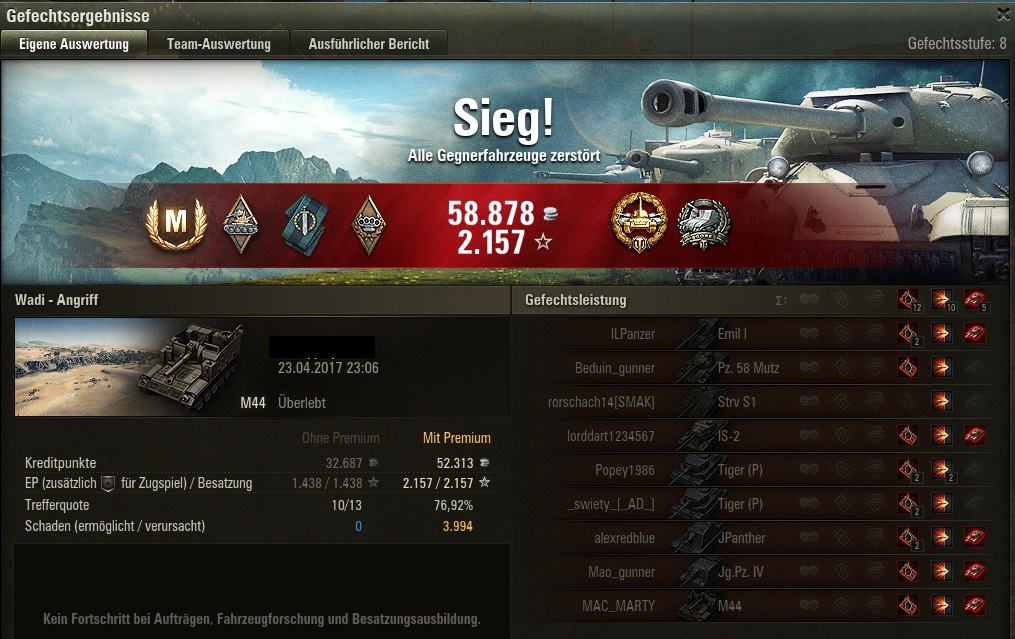This screenshot has width=1015, height=639.
Task: Open the Ausführlicher Bericht tab
Action: (368, 44)
